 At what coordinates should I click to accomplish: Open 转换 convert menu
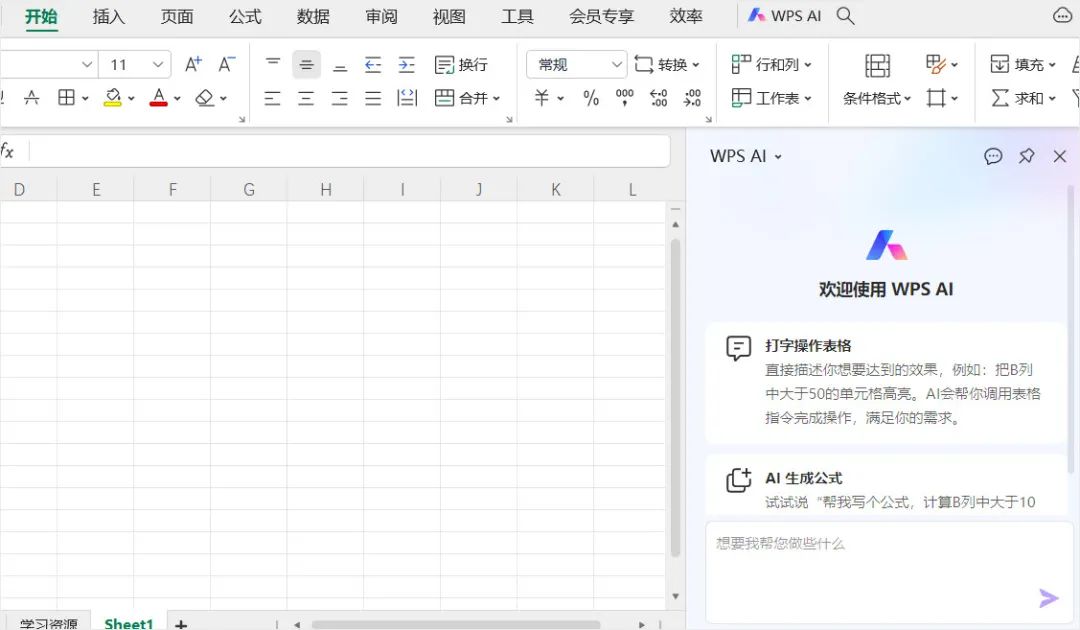tap(666, 65)
